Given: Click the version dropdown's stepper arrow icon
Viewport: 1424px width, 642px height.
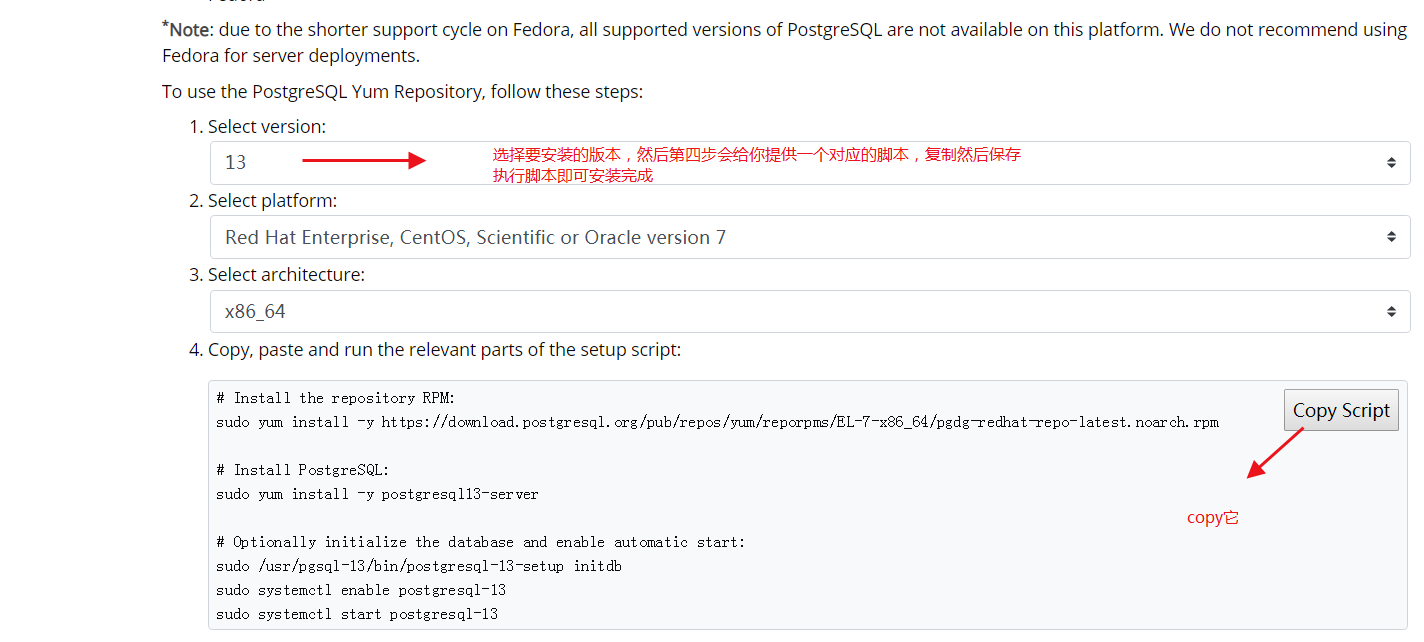Looking at the screenshot, I should tap(1390, 162).
